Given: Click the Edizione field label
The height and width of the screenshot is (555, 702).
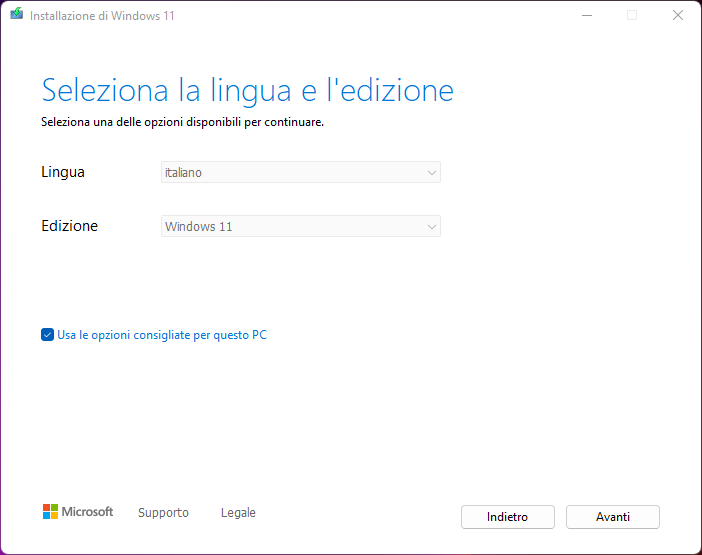Looking at the screenshot, I should [x=69, y=226].
